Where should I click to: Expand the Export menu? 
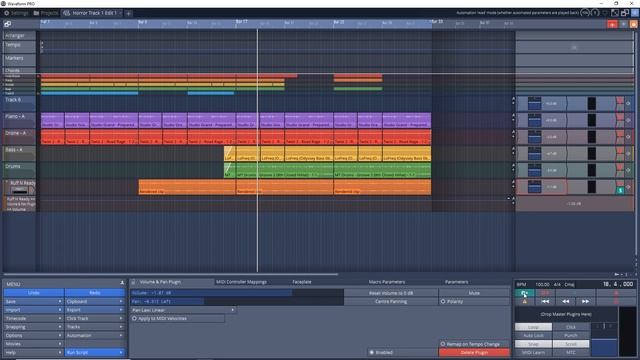pyautogui.click(x=95, y=310)
